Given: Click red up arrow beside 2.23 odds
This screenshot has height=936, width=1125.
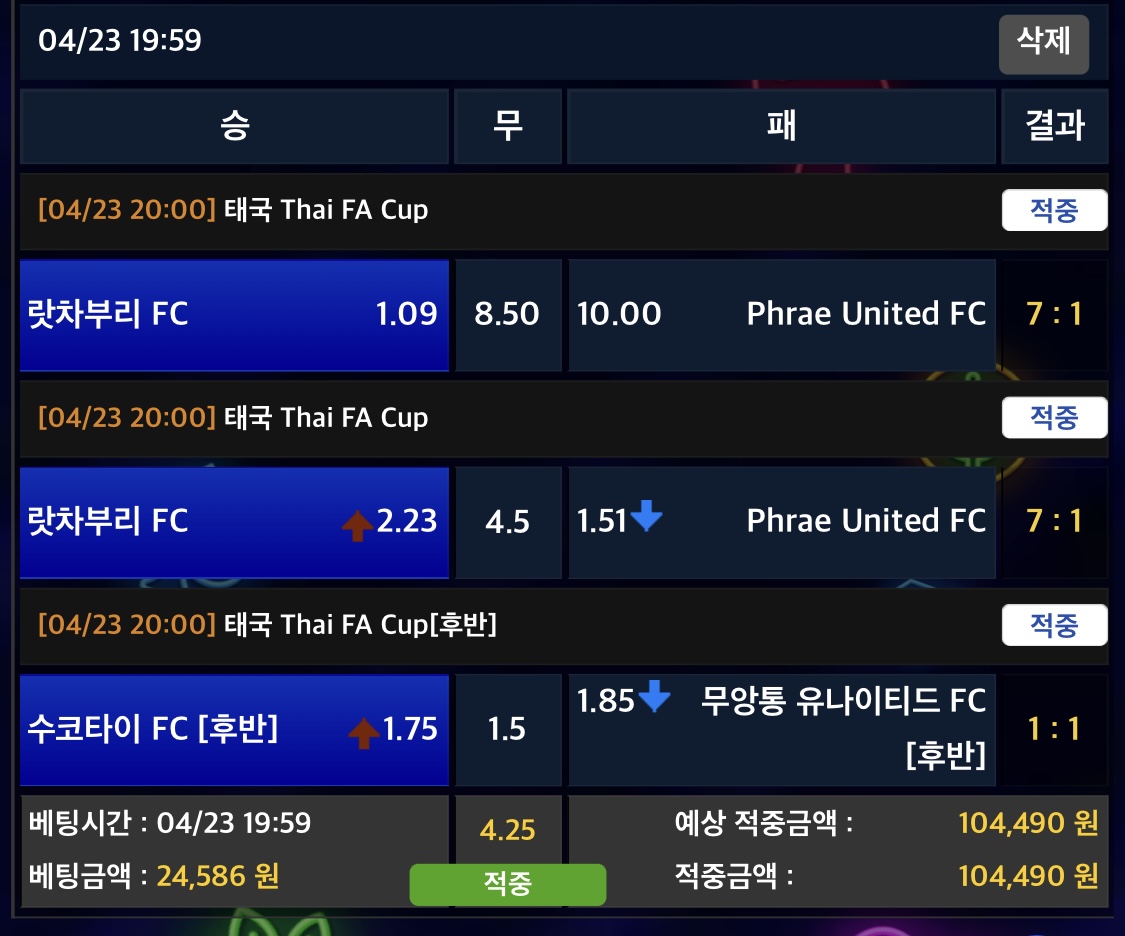Looking at the screenshot, I should pos(357,524).
